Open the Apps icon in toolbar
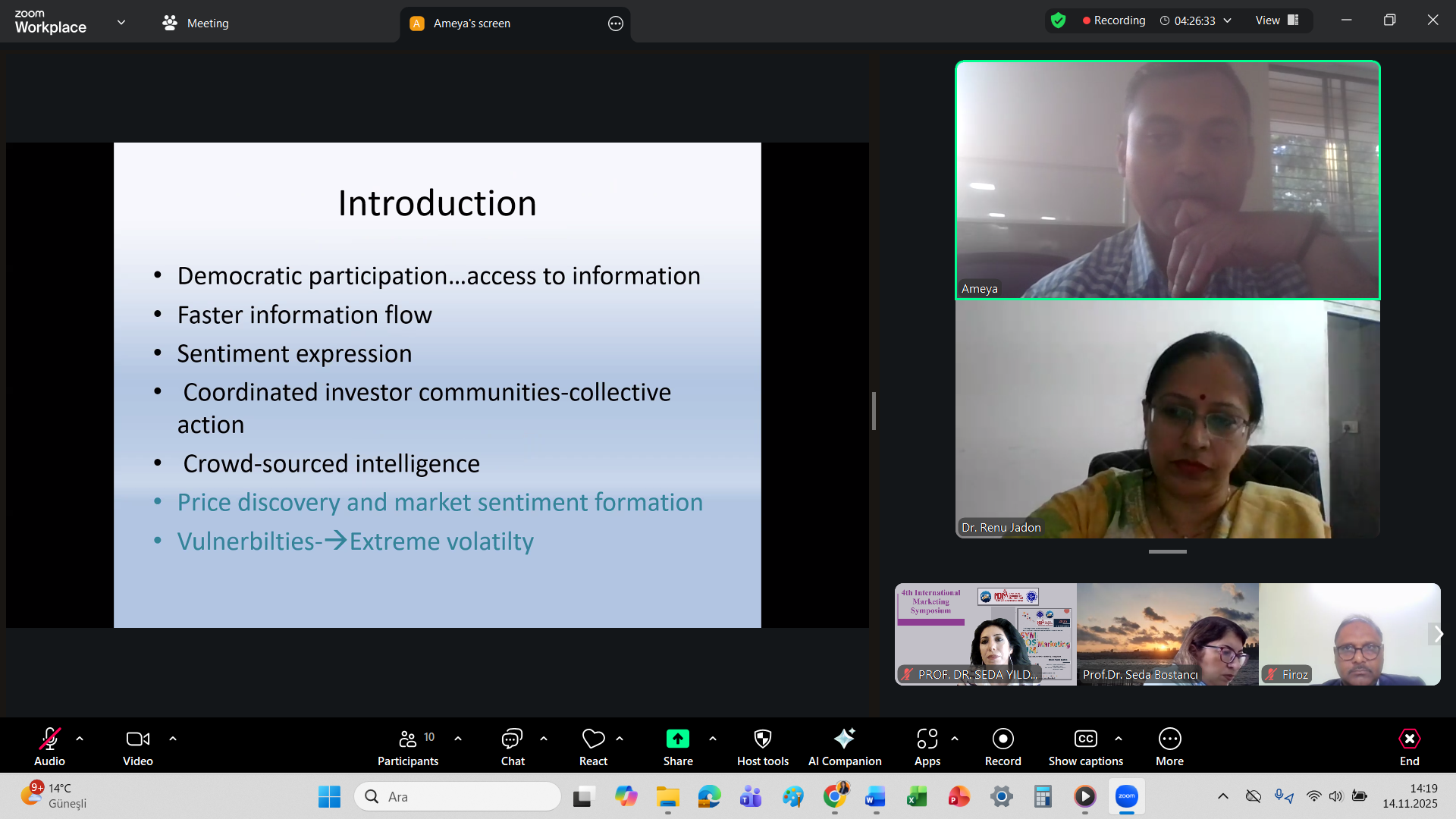 pos(927,739)
